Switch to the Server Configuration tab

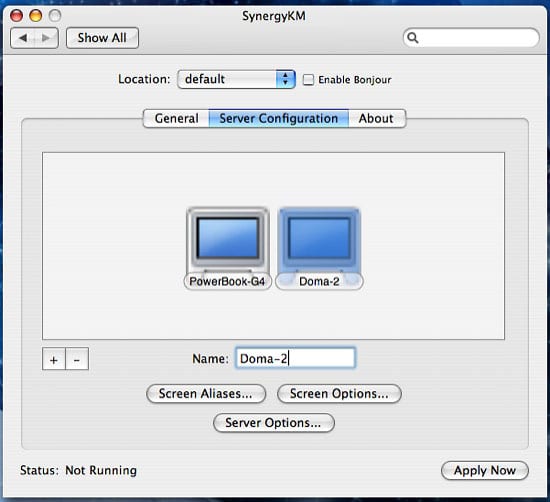click(279, 119)
